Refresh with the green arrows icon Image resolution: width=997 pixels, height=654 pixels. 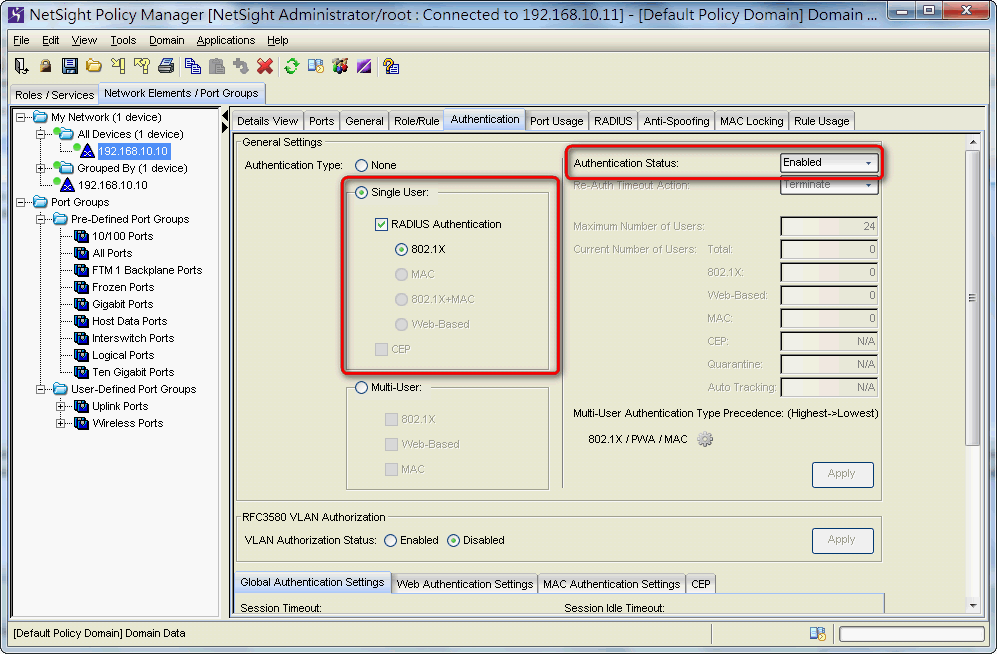point(292,66)
